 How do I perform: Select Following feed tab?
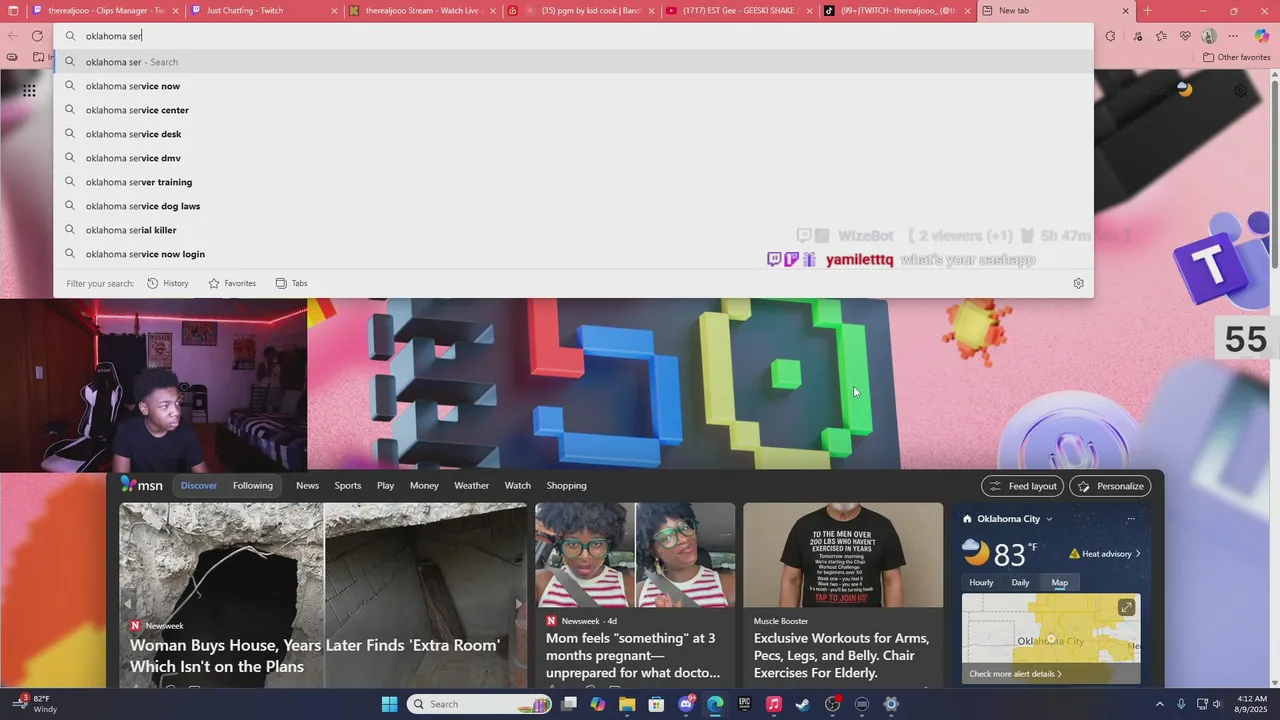point(253,486)
